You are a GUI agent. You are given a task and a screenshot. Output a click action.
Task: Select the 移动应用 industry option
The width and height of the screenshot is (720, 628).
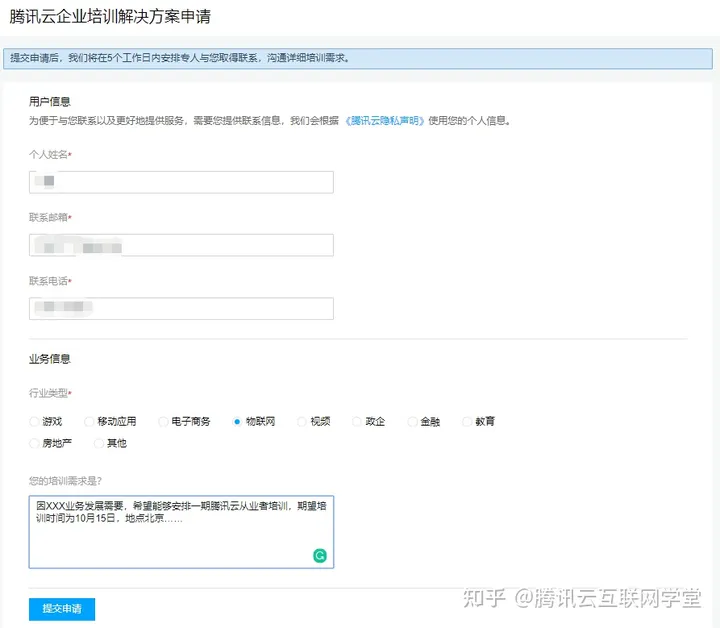pos(89,421)
